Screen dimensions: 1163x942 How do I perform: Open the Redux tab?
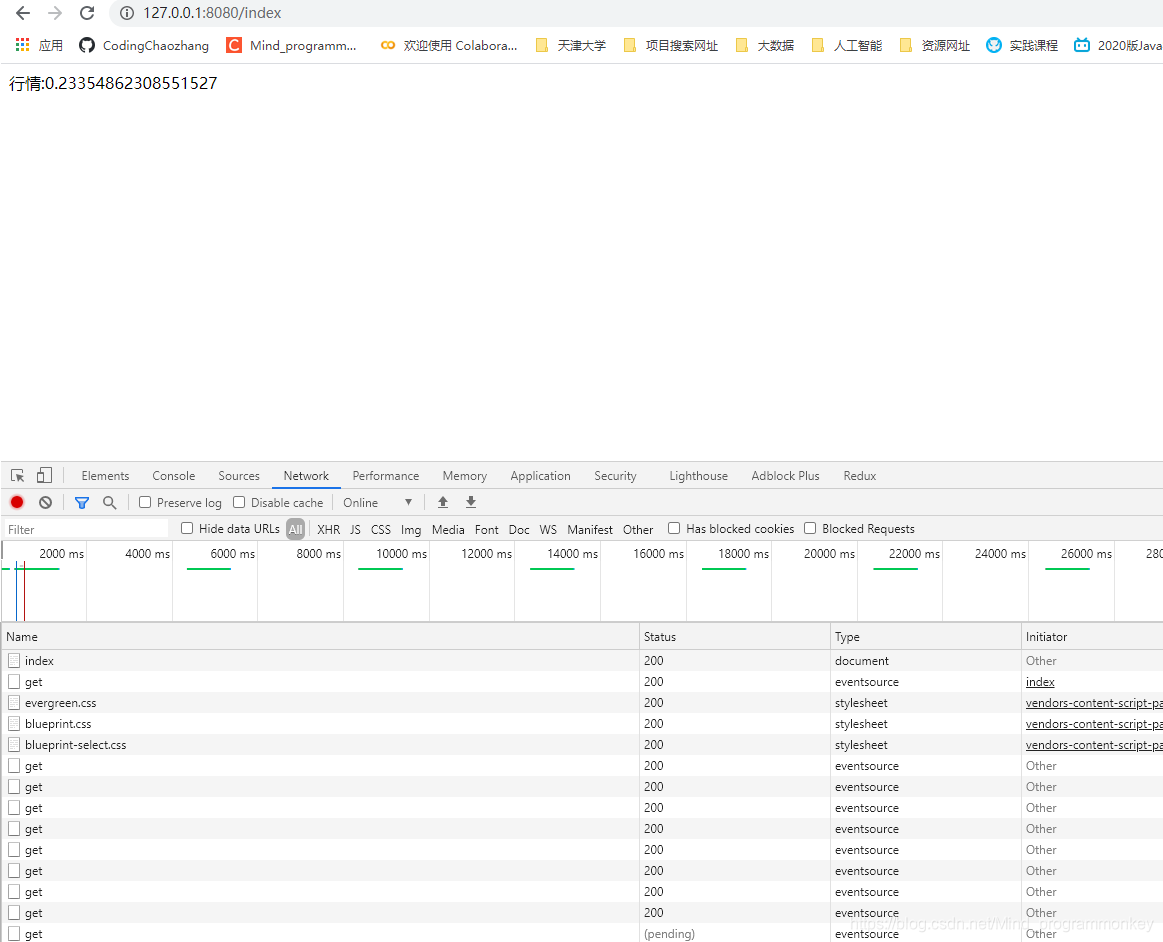click(860, 475)
